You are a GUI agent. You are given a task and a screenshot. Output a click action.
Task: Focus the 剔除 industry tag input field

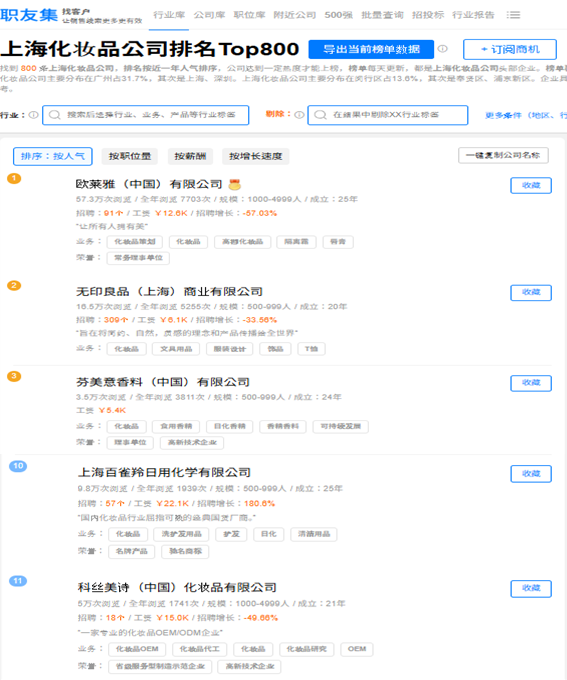point(387,115)
